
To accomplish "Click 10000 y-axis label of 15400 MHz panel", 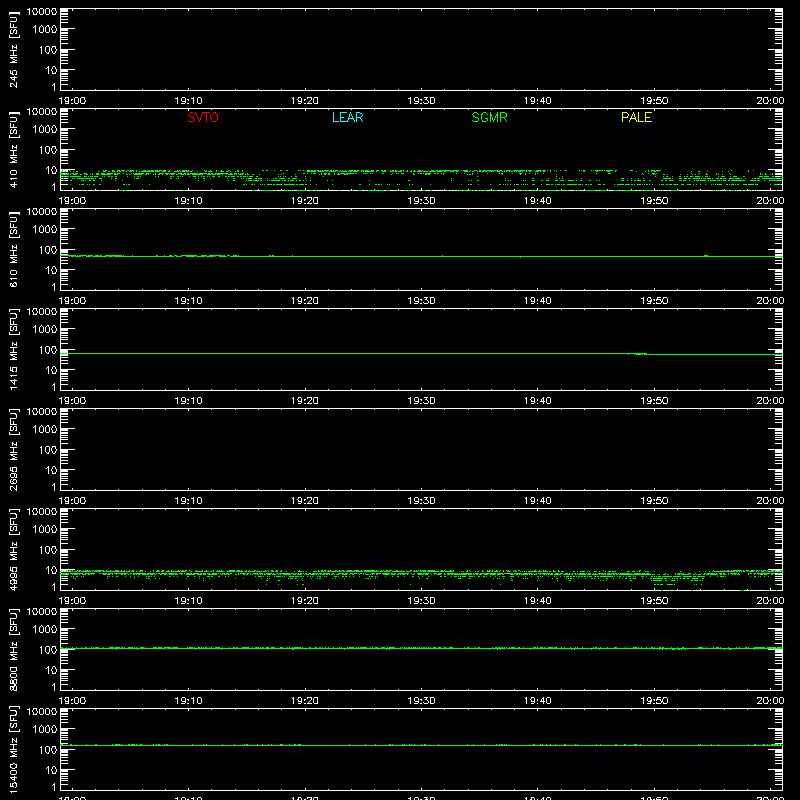I will tap(42, 712).
